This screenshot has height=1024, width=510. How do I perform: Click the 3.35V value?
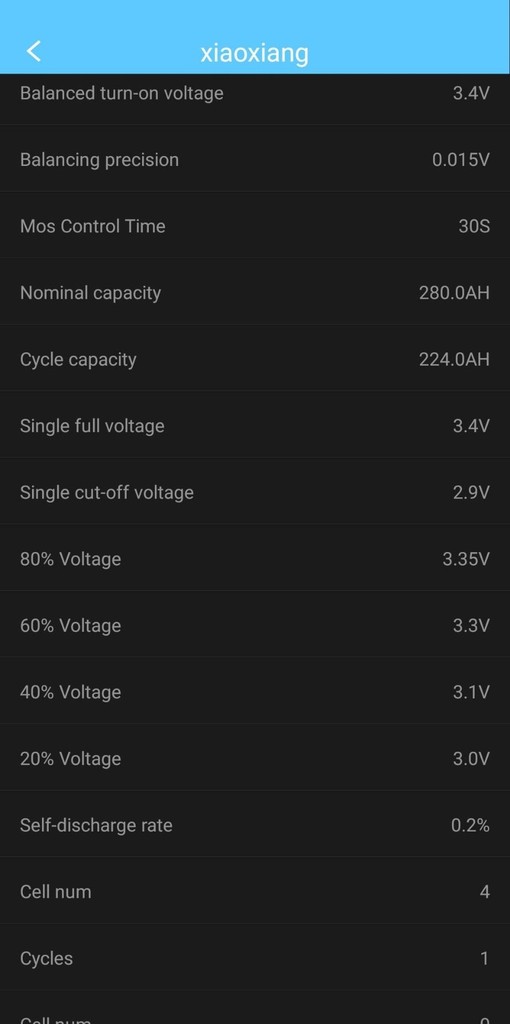point(466,559)
